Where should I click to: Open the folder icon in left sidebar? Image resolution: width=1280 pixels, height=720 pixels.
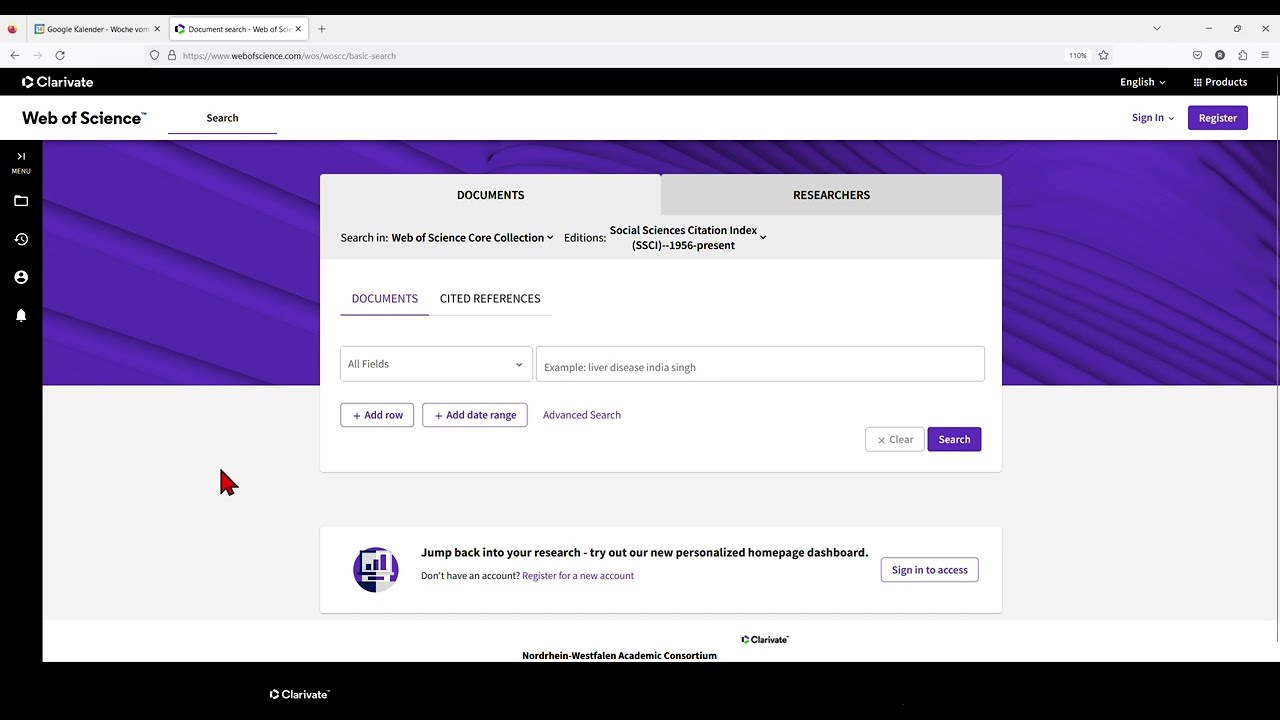21,201
